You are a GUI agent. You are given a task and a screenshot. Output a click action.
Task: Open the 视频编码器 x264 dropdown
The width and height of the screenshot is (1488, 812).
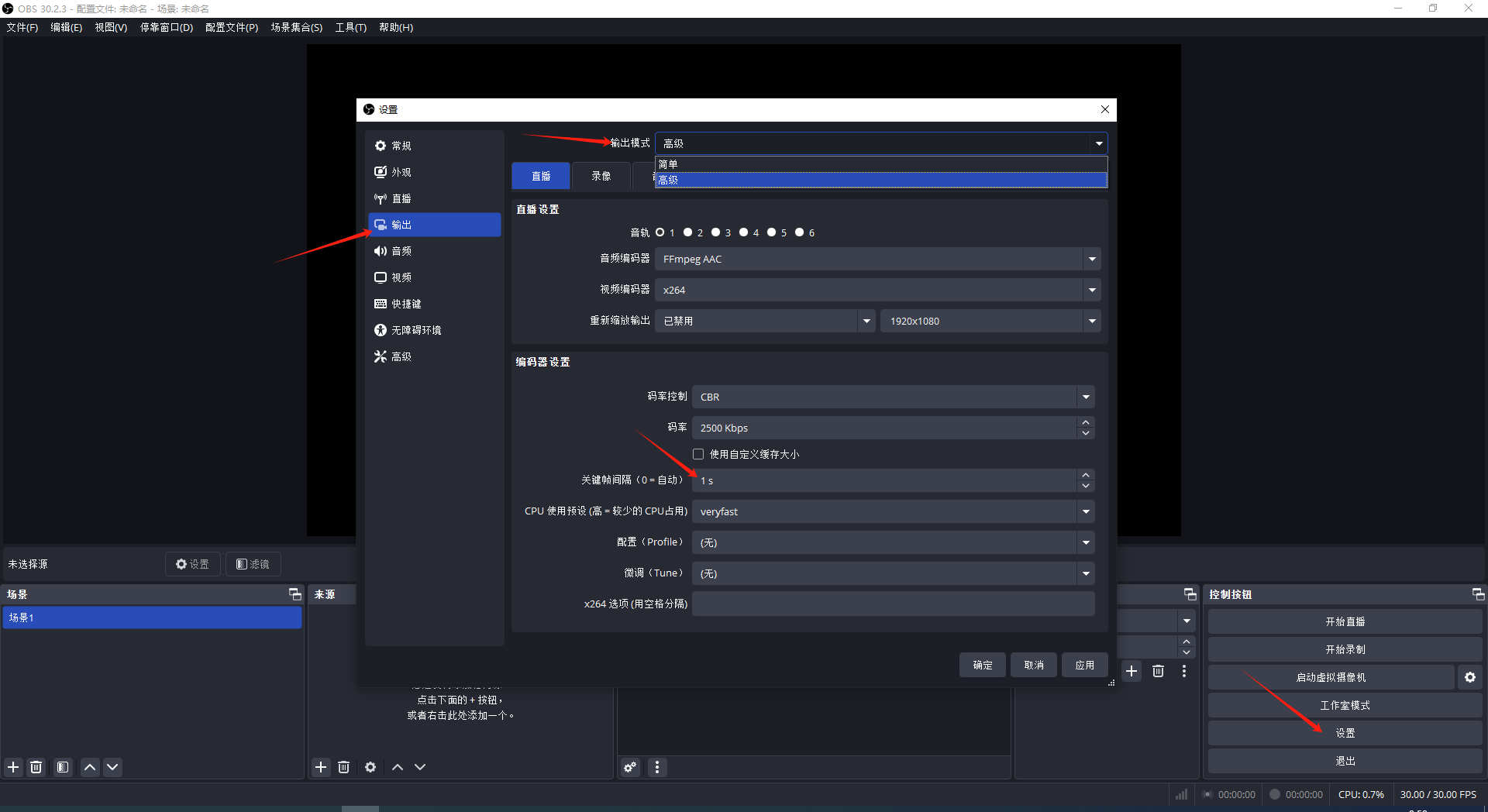(x=878, y=290)
